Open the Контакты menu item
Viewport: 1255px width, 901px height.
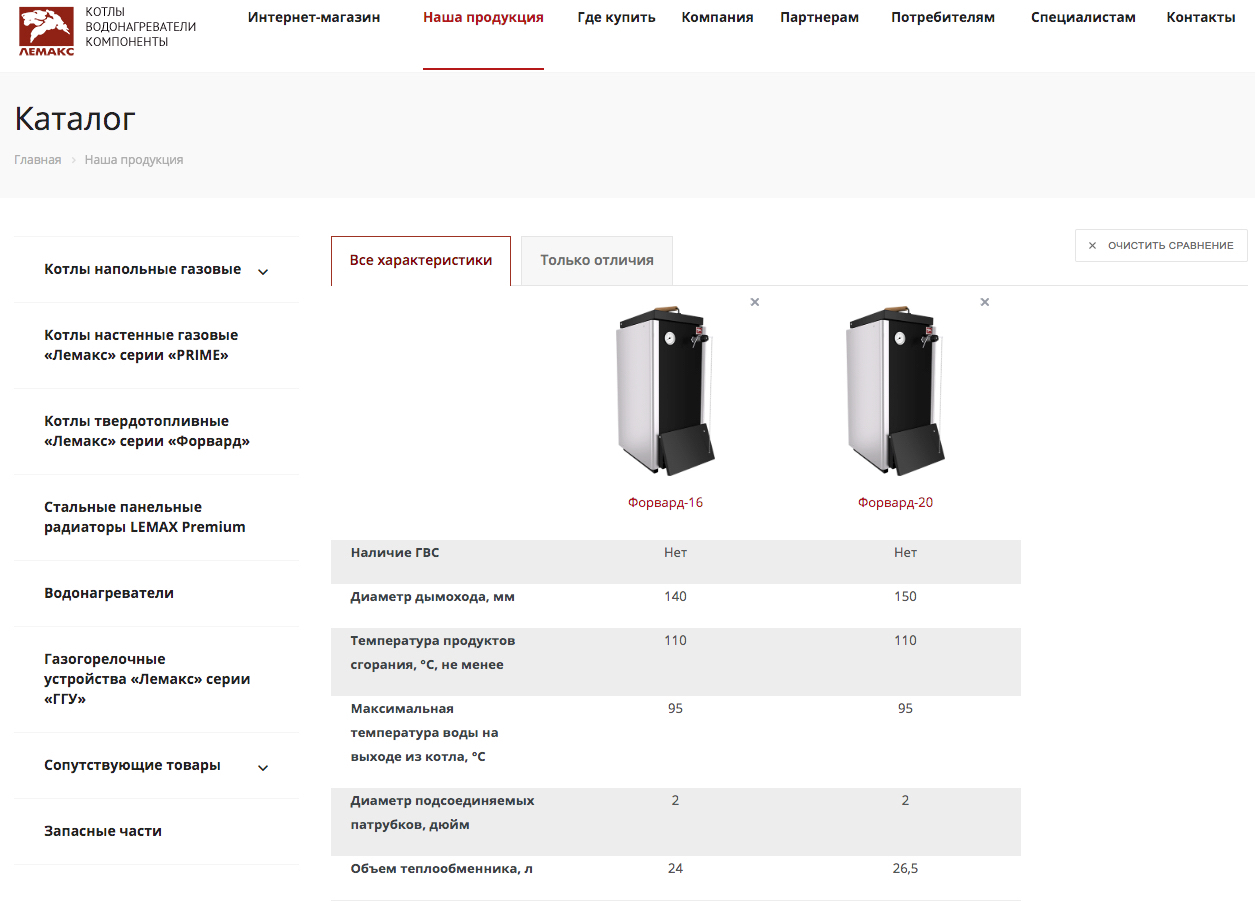click(1201, 17)
